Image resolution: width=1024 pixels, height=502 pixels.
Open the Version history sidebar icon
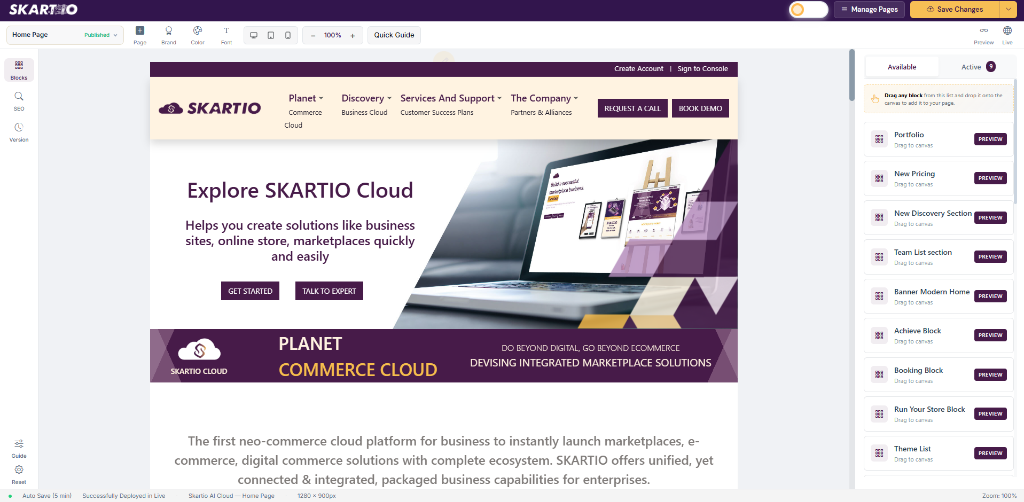19,132
